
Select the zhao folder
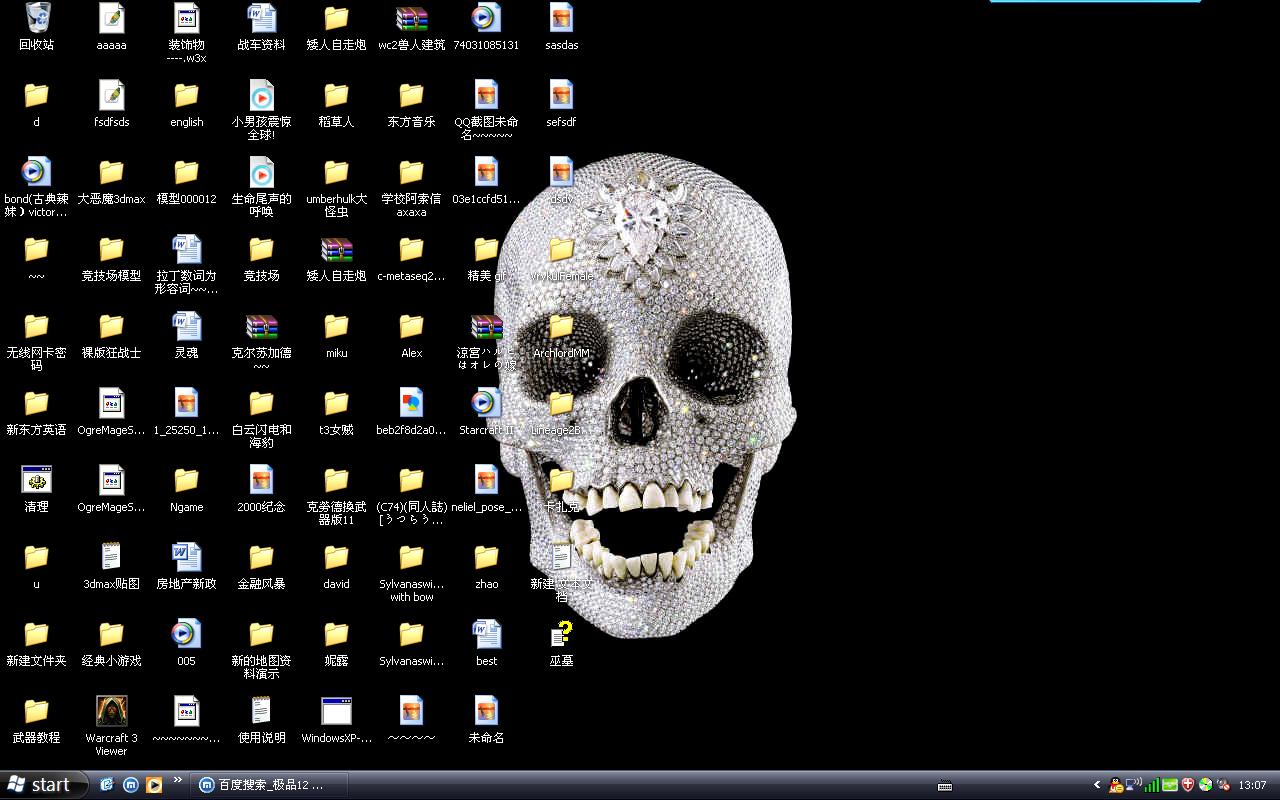click(x=486, y=557)
